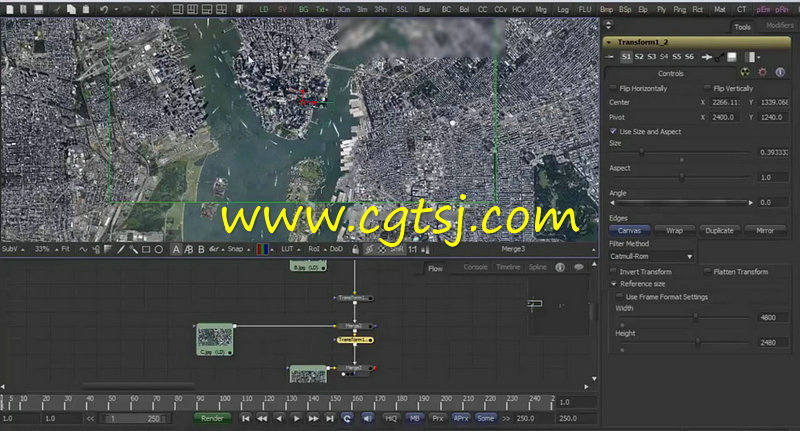Add Color Corrector via CC button
The image size is (800, 431).
[x=482, y=10]
